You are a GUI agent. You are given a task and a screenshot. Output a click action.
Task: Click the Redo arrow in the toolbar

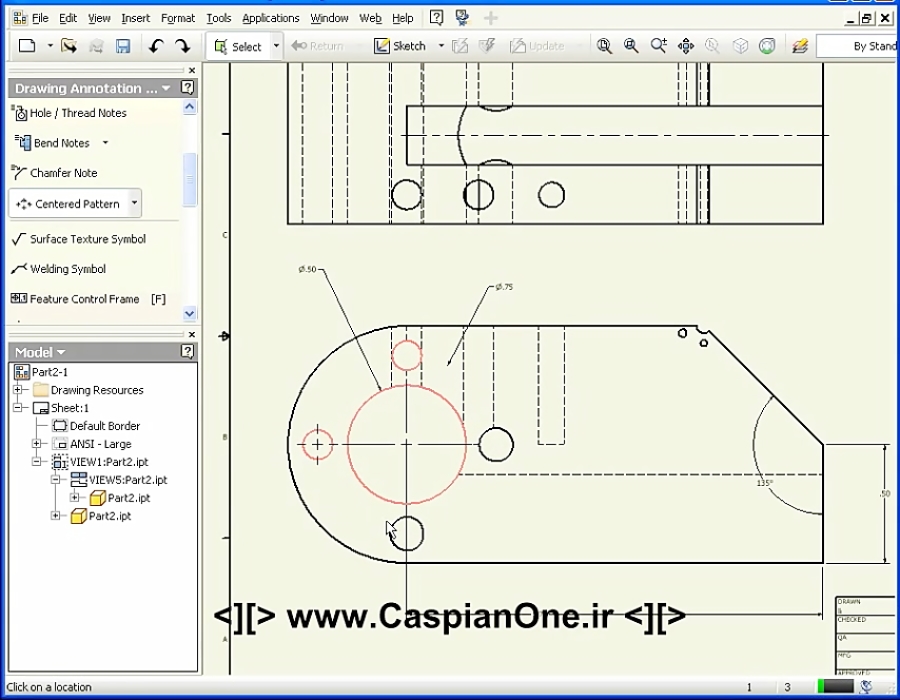point(182,45)
